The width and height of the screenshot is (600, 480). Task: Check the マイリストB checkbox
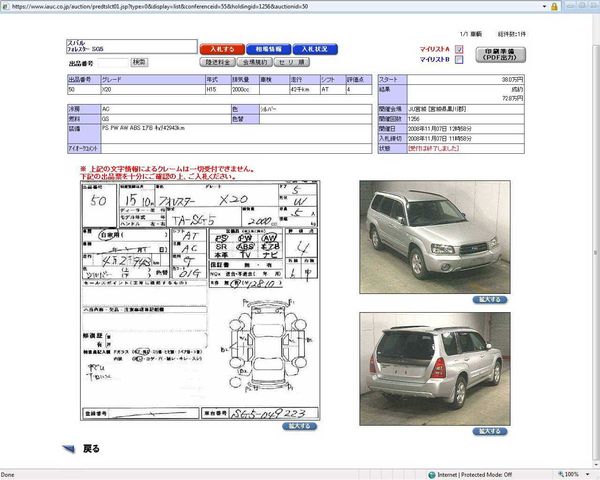(x=459, y=59)
